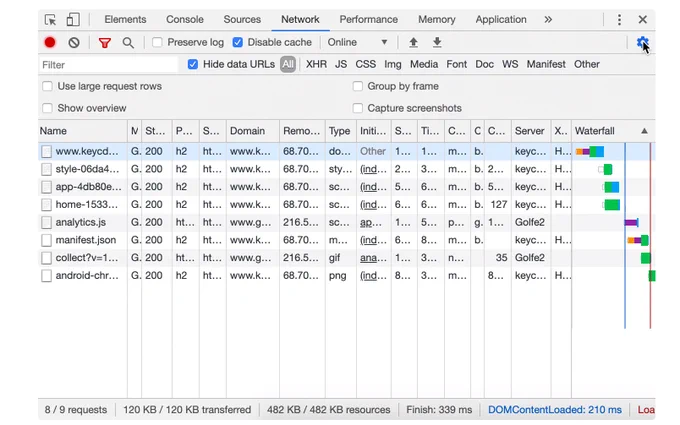This screenshot has height=425, width=680.
Task: Open the Application tab
Action: tap(501, 20)
